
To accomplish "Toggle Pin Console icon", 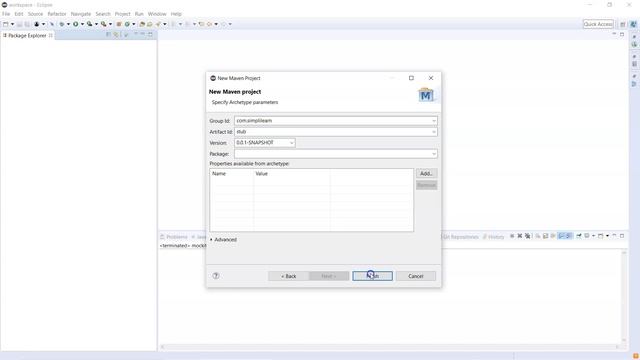I will (579, 236).
